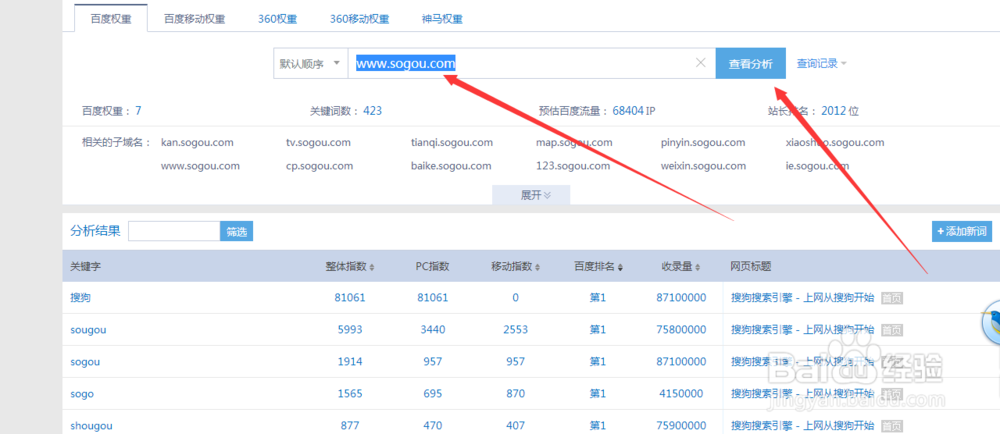The image size is (1000, 434).
Task: Open subdomain tianqi.sogou.com
Action: pos(452,142)
